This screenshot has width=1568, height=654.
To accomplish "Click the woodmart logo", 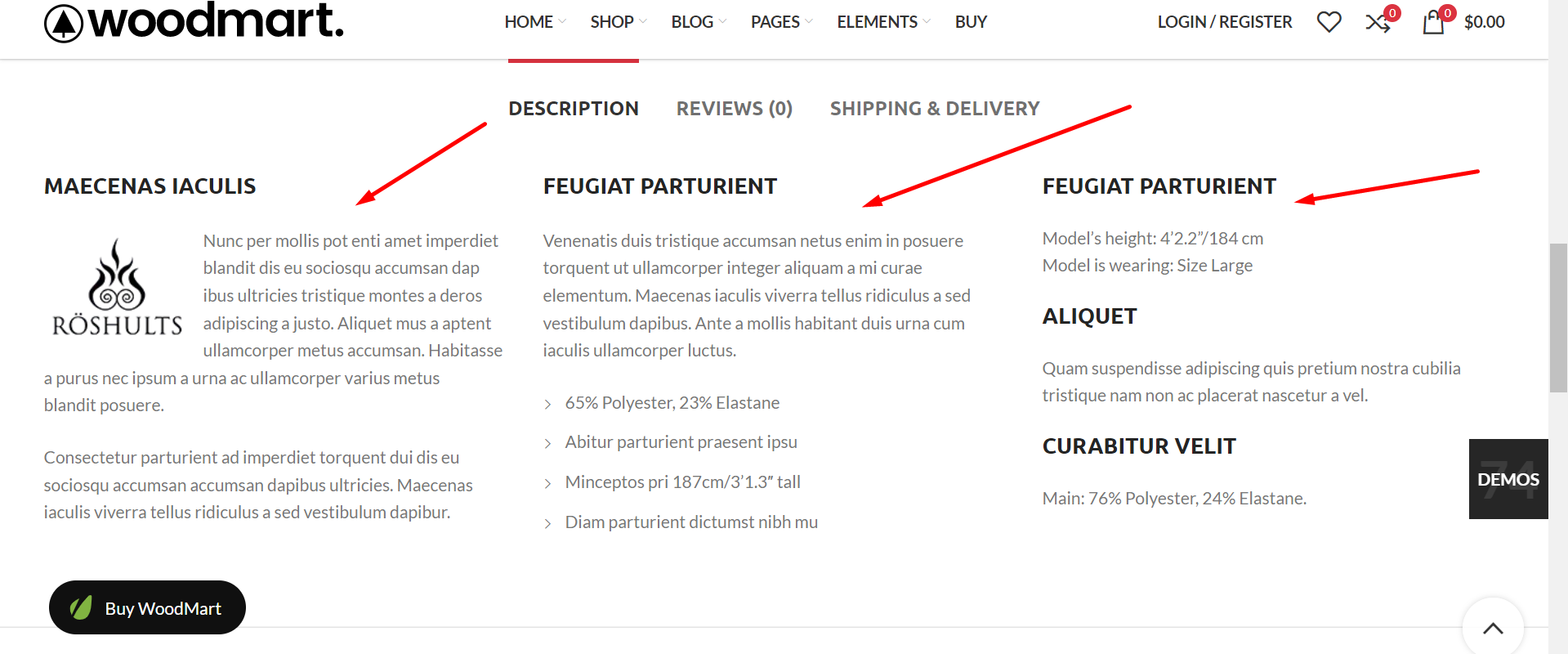I will (194, 21).
